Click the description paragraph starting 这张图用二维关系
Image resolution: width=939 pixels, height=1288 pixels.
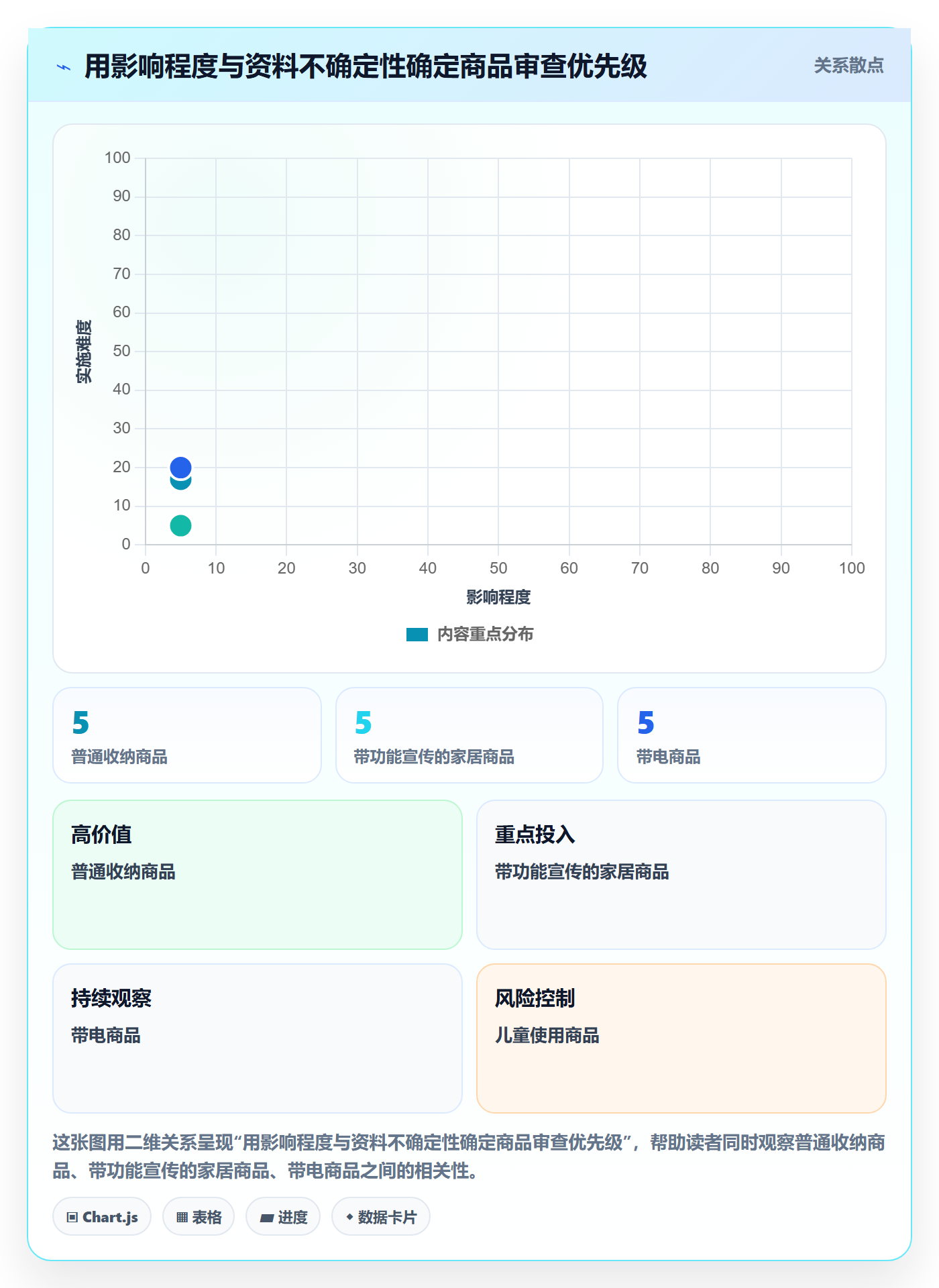tap(469, 1157)
